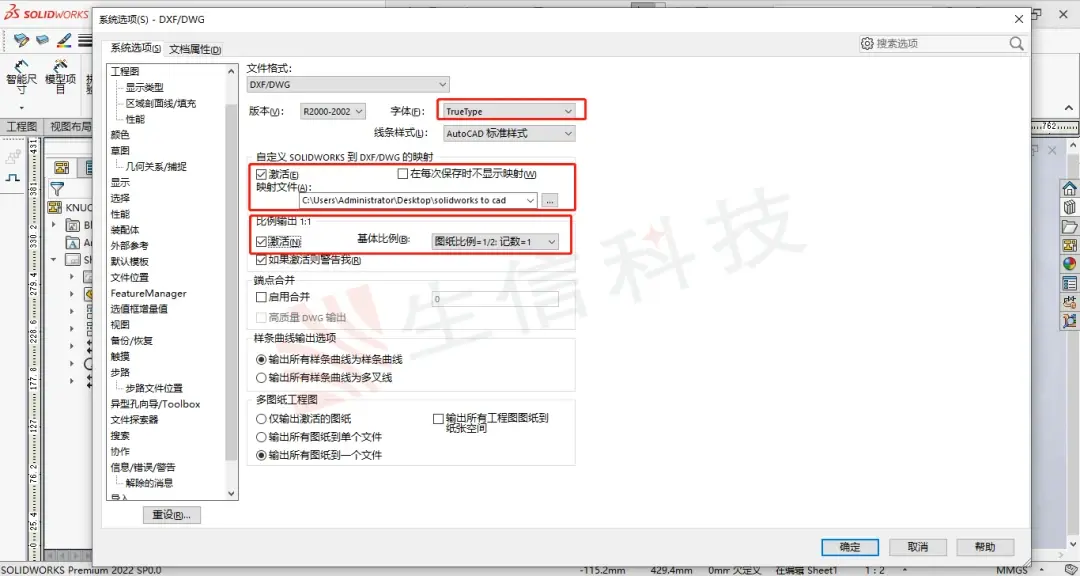The height and width of the screenshot is (576, 1080).
Task: Click options tree scroll down arrow
Action: (x=231, y=493)
